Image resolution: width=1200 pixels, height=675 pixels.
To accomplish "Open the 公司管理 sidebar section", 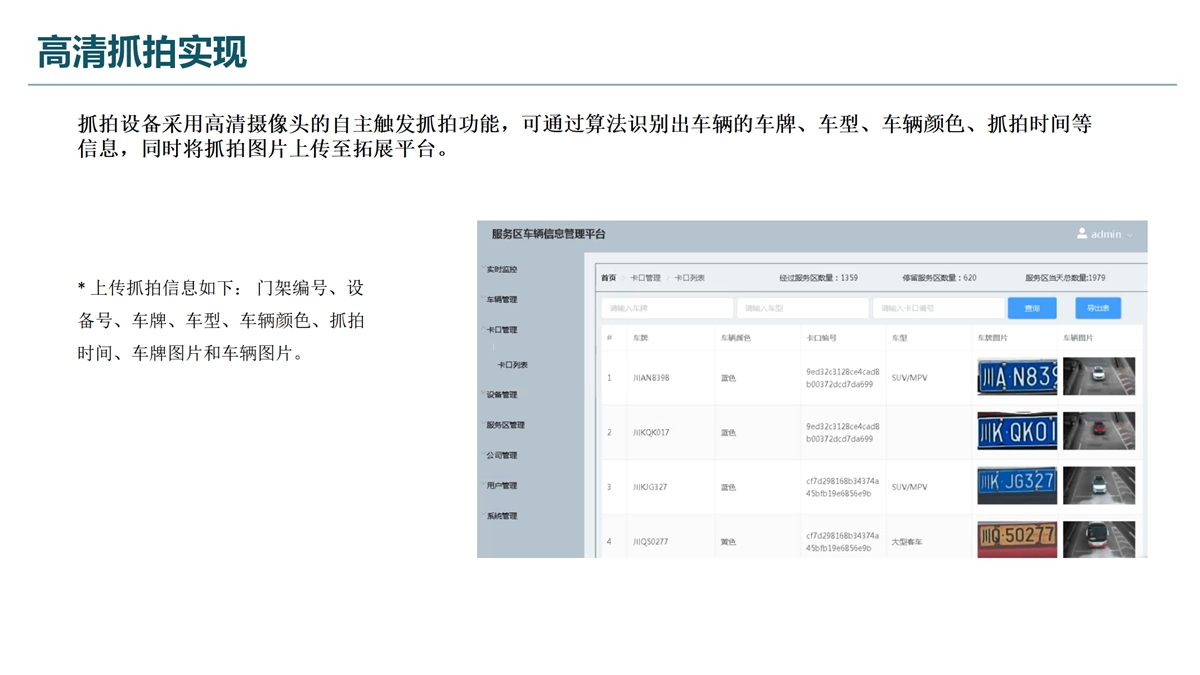I will [502, 456].
